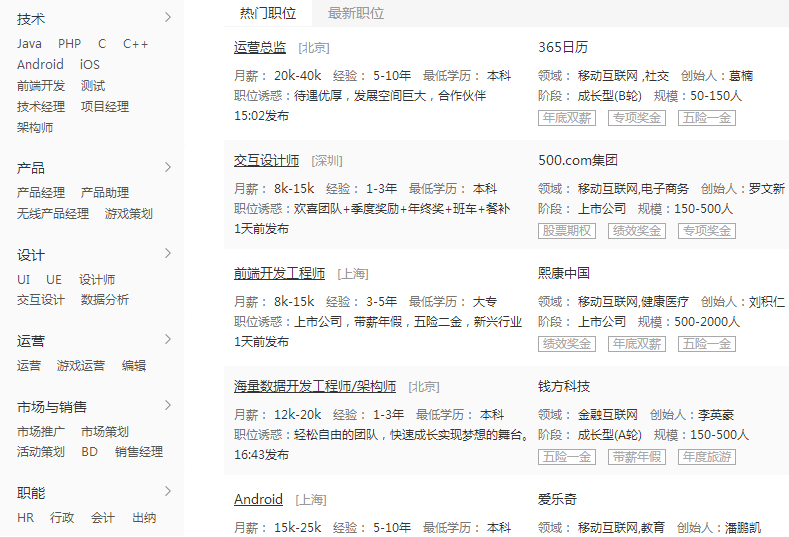Visit the 熙康中国 company page

tap(564, 273)
